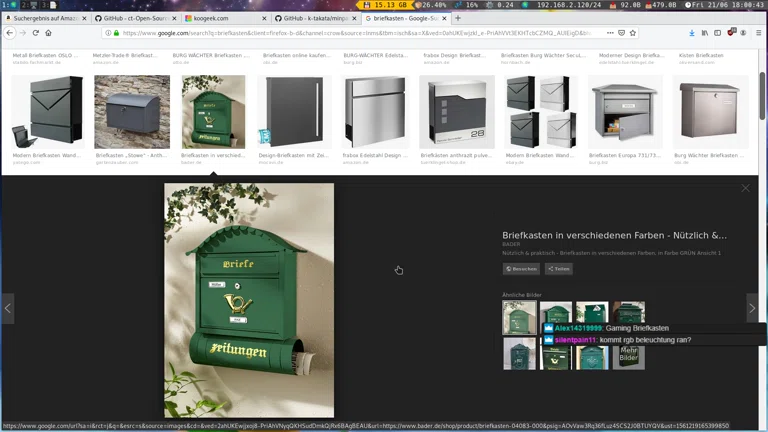This screenshot has width=768, height=432.
Task: Open the Firefox downloads panel
Action: click(691, 33)
